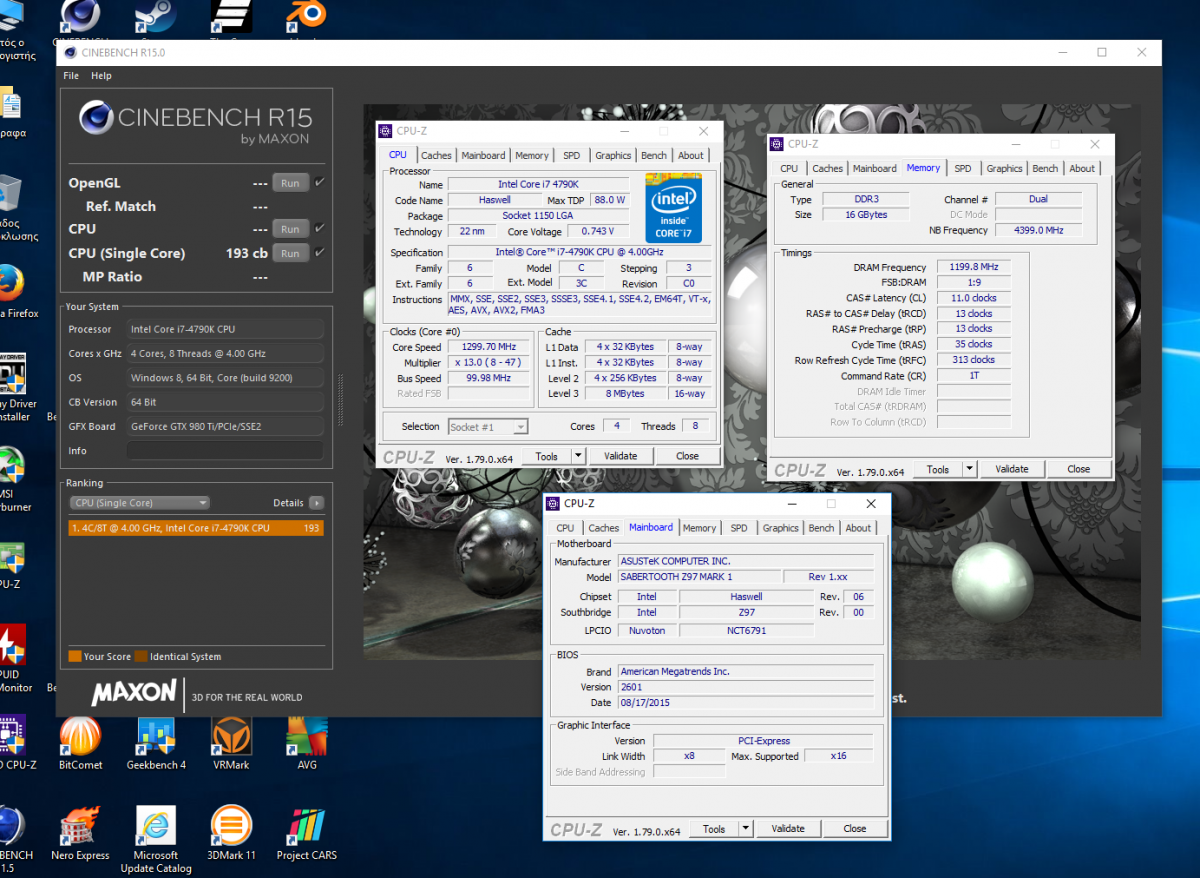Open Tools dropdown arrow in CPU-Z Memory window
Image resolution: width=1200 pixels, height=878 pixels.
tap(969, 469)
